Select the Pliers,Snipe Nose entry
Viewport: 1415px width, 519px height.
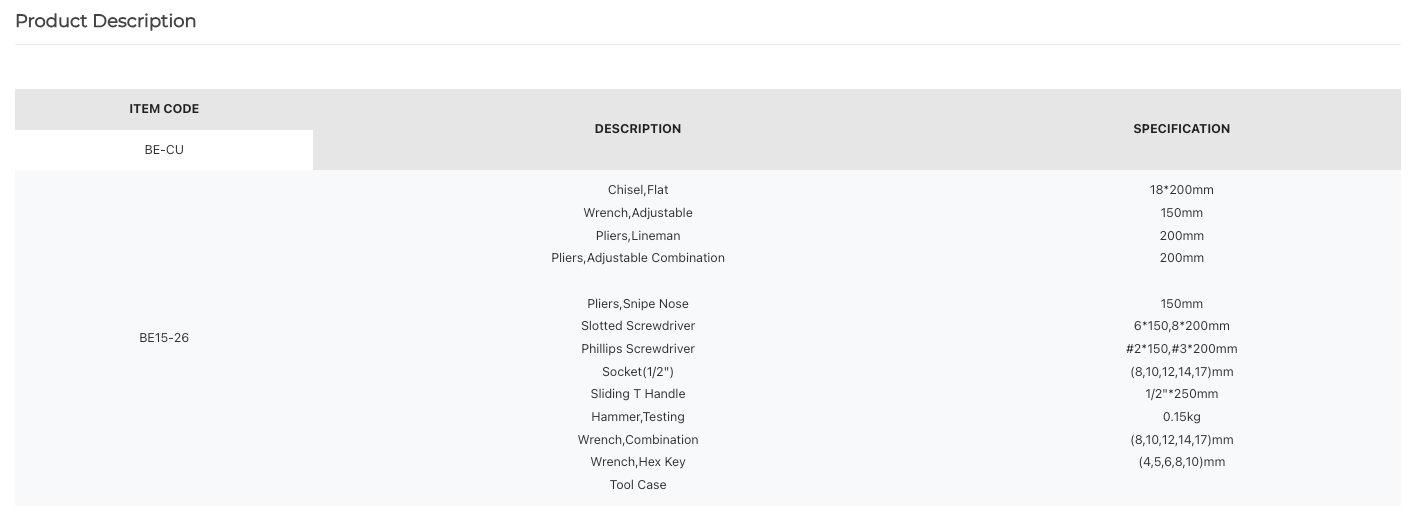tap(638, 304)
